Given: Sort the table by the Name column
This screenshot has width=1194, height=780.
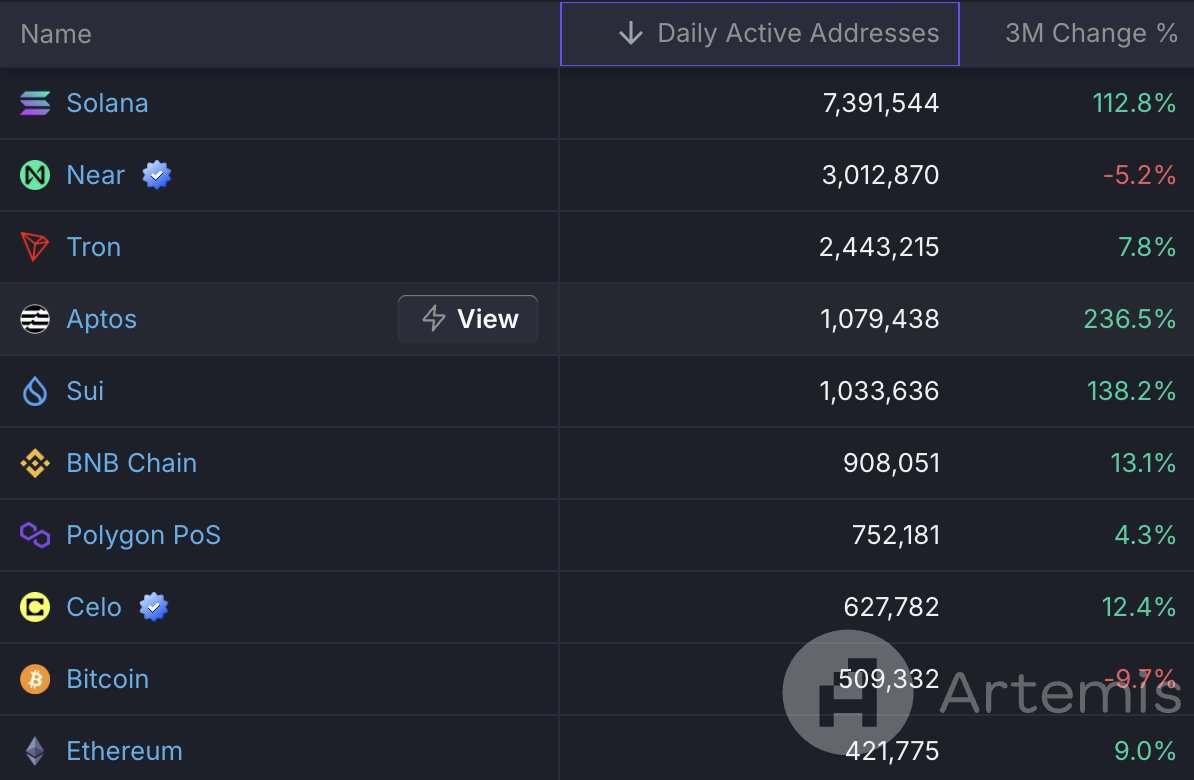Looking at the screenshot, I should pyautogui.click(x=55, y=33).
